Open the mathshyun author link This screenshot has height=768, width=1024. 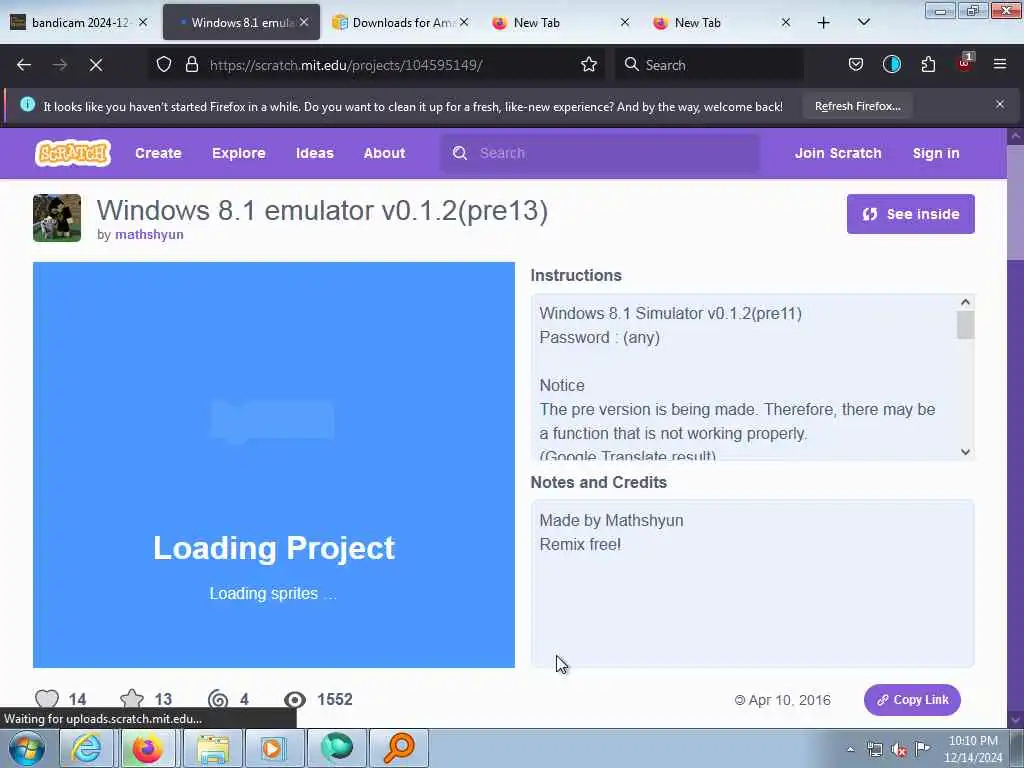(x=149, y=234)
